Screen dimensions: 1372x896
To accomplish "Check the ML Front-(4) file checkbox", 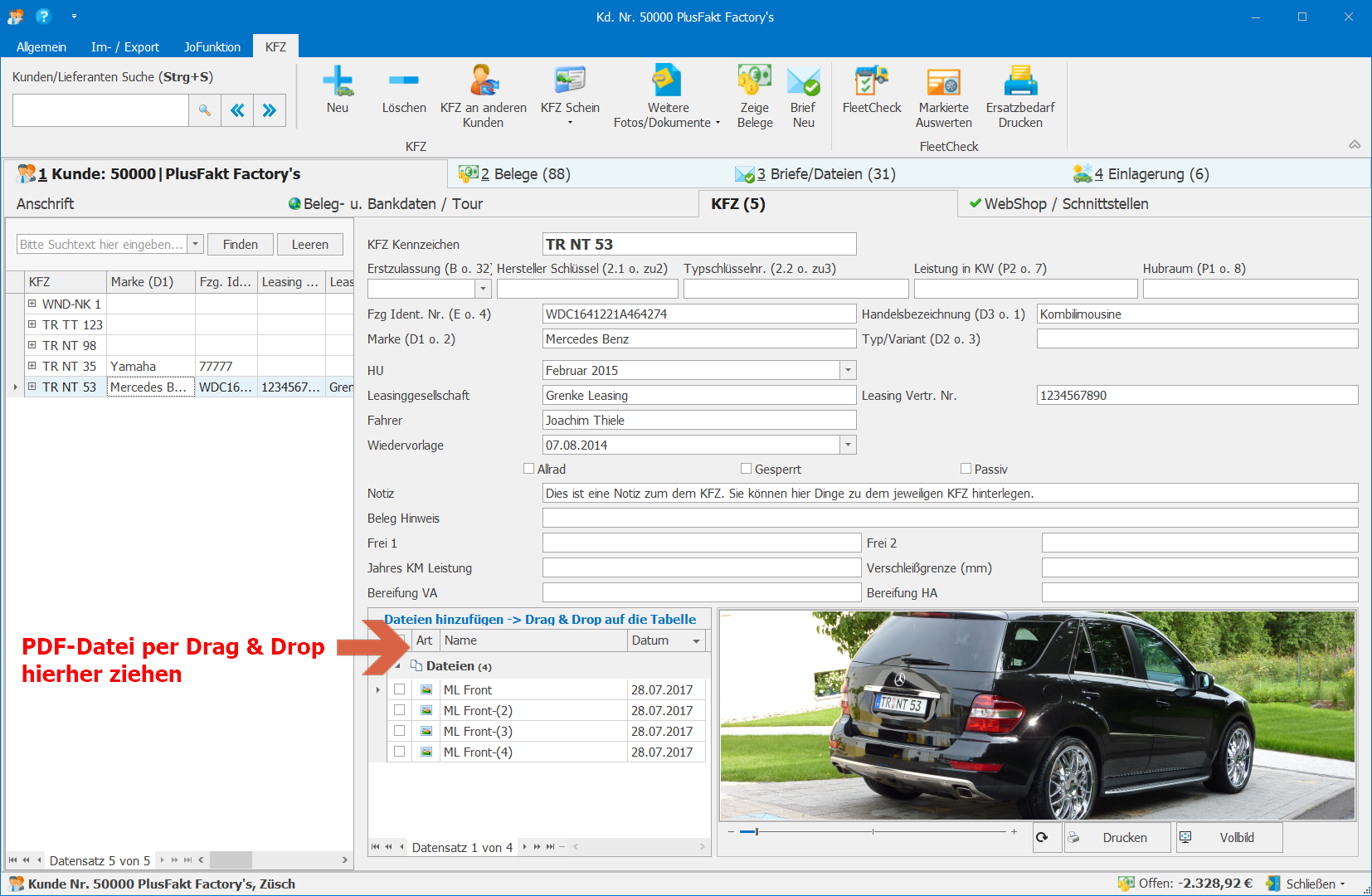I will coord(400,752).
